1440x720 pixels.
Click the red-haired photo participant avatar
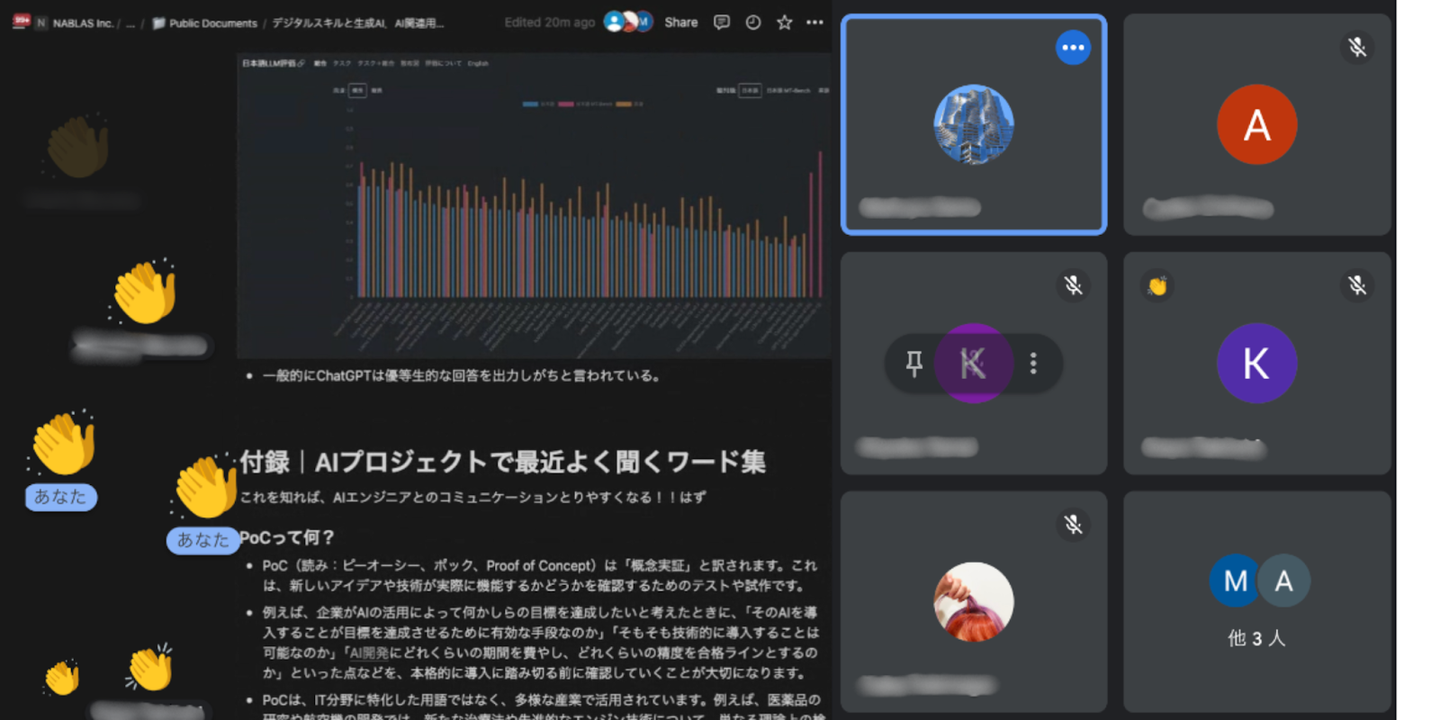(x=974, y=602)
